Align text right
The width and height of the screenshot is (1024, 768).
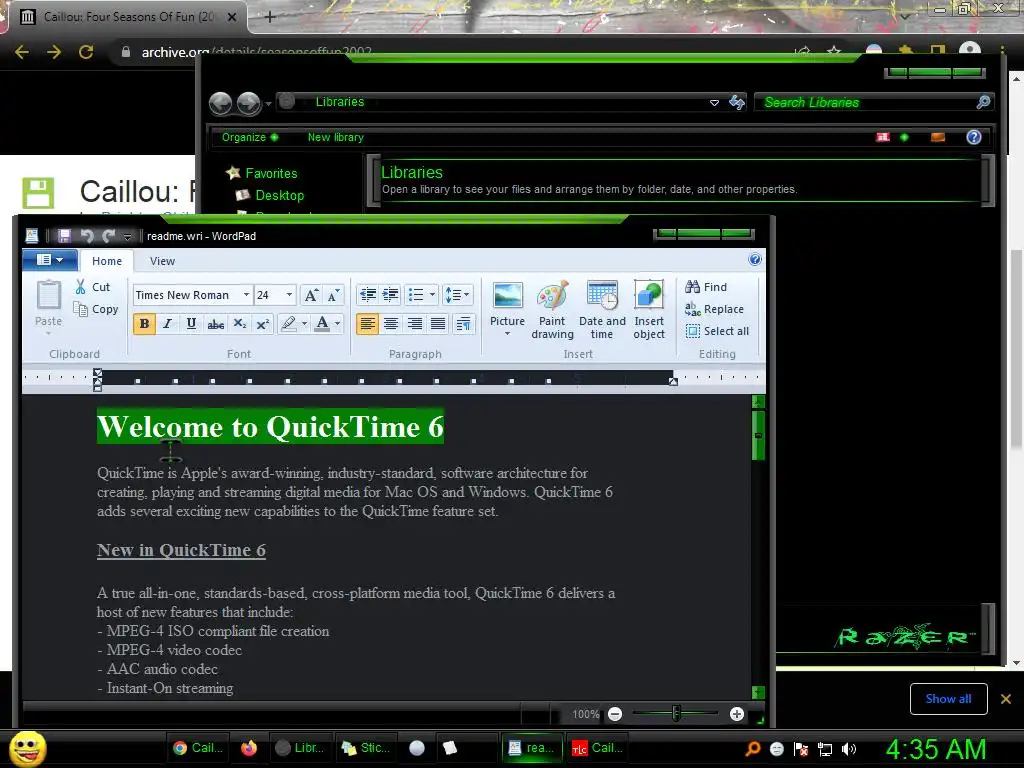click(415, 323)
